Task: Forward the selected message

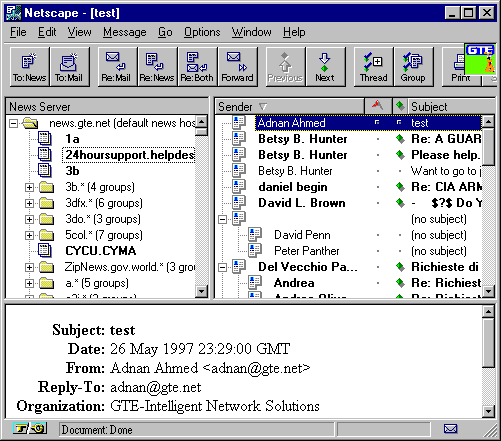Action: tap(237, 67)
